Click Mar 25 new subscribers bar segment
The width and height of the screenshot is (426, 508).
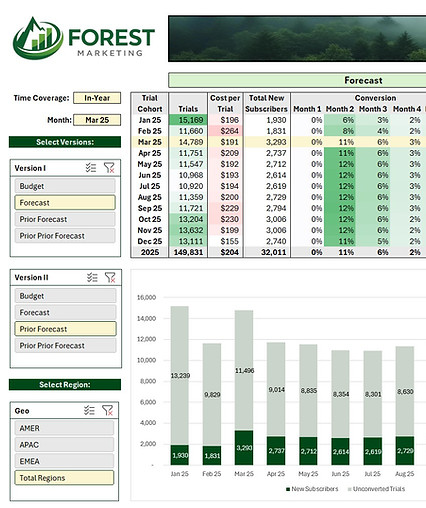pyautogui.click(x=244, y=448)
